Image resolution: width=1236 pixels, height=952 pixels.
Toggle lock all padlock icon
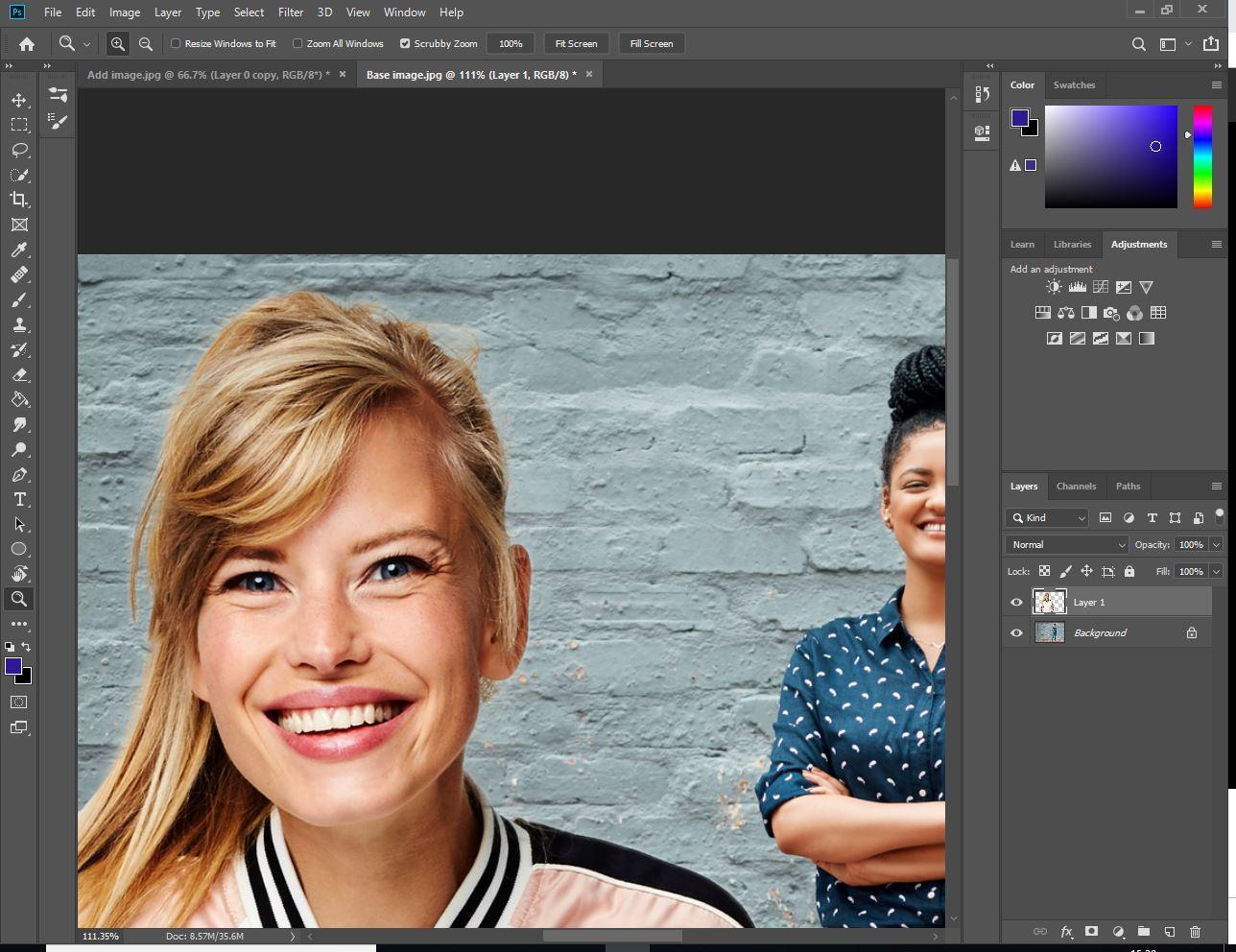pyautogui.click(x=1129, y=571)
